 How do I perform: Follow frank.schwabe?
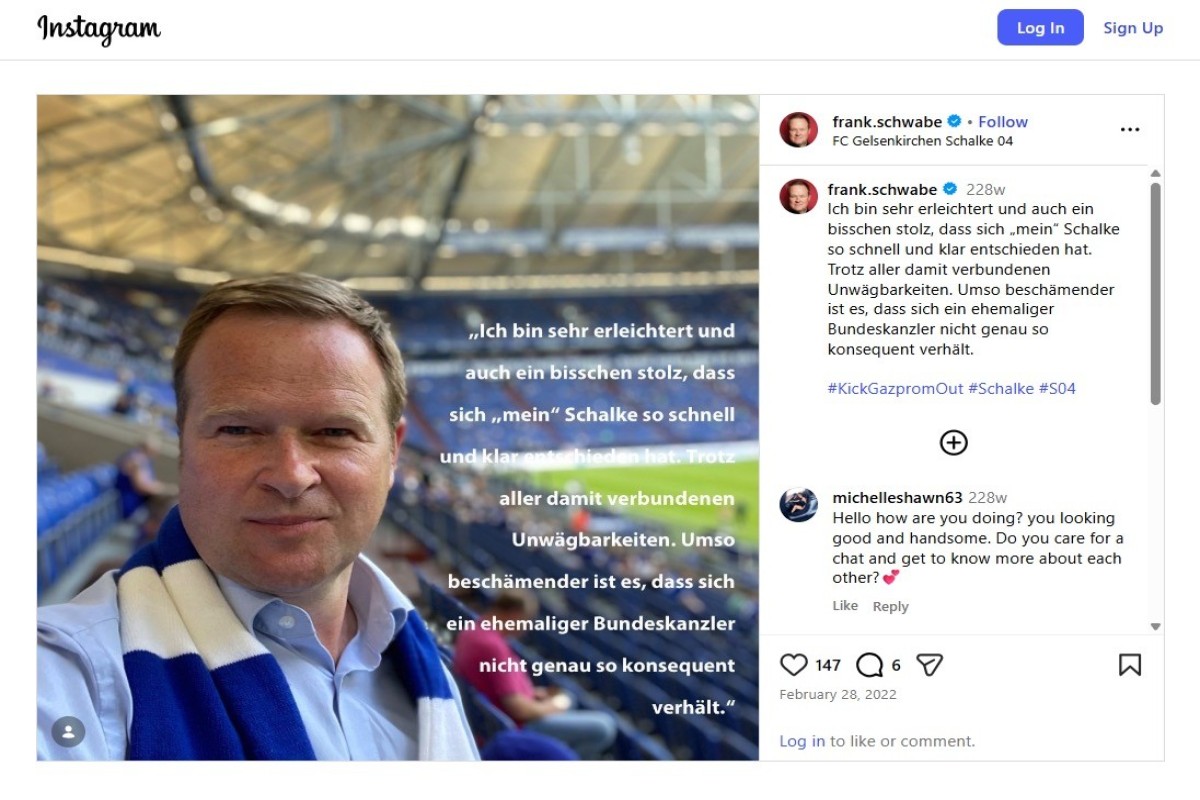click(1003, 122)
